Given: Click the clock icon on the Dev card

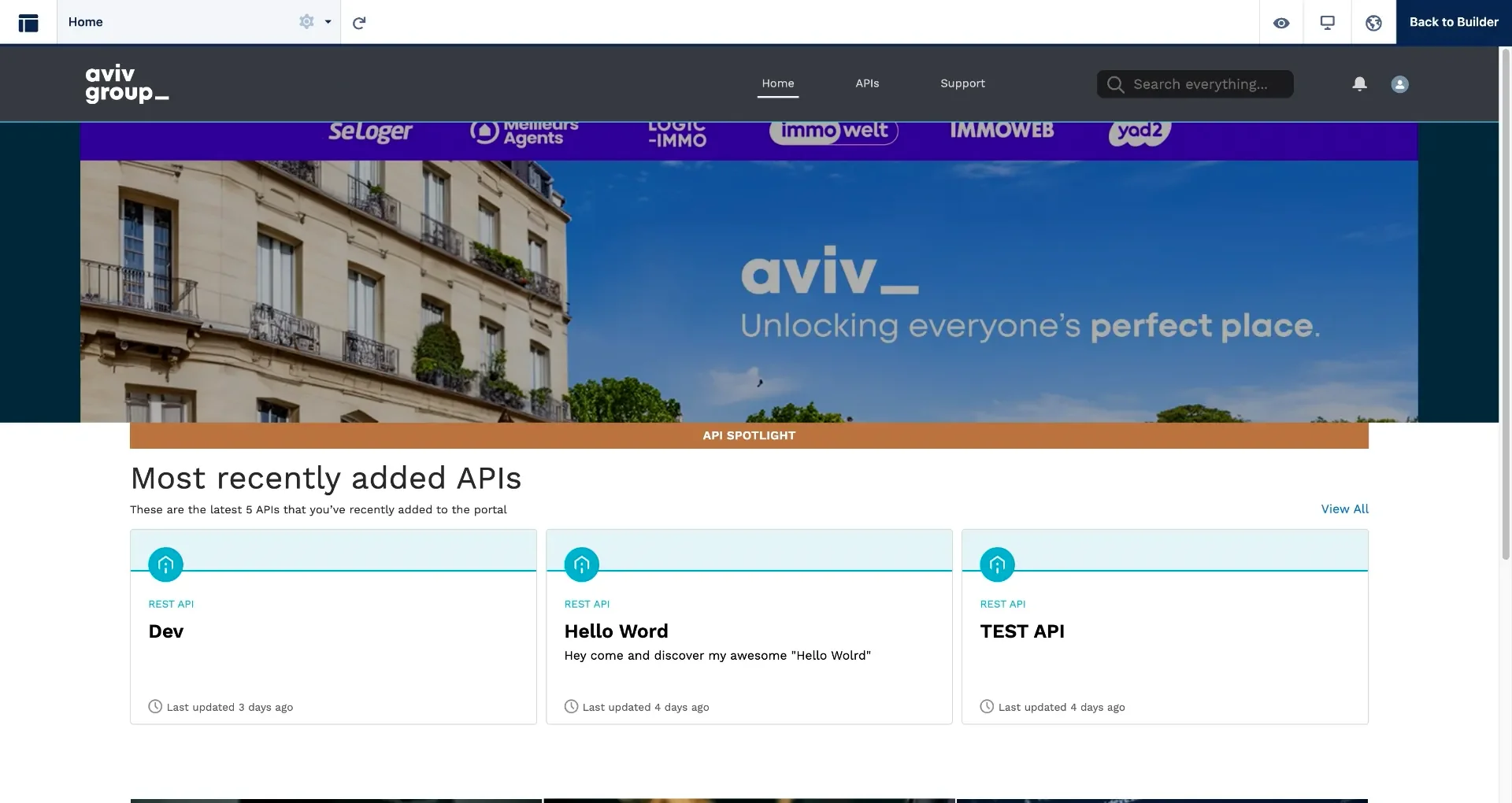Looking at the screenshot, I should point(154,706).
